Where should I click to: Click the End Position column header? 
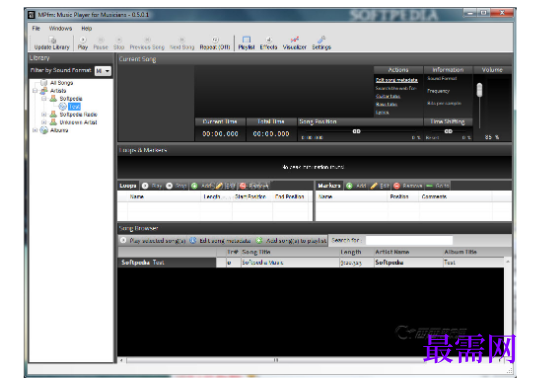(x=290, y=196)
